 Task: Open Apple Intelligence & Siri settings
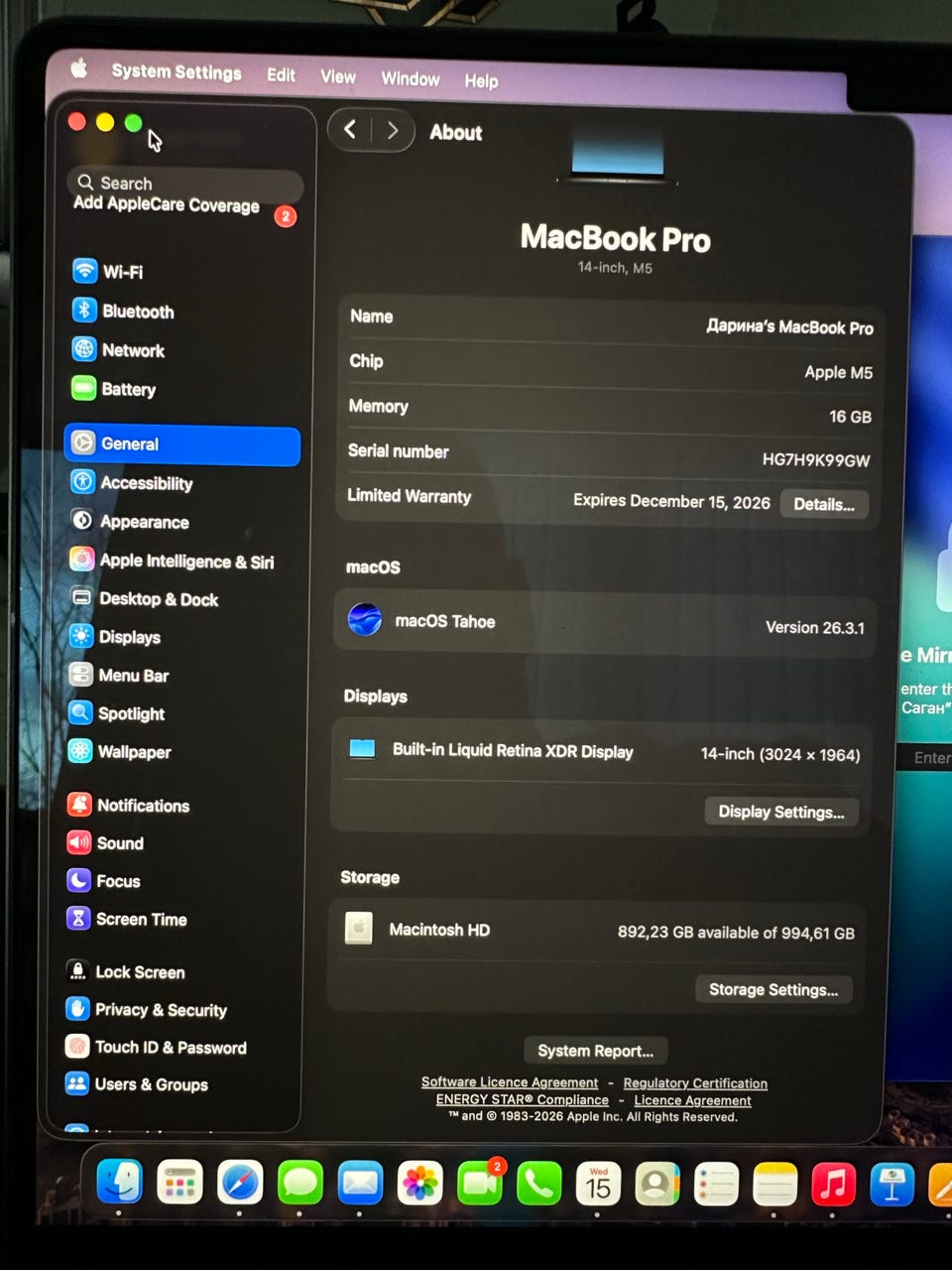tap(172, 561)
